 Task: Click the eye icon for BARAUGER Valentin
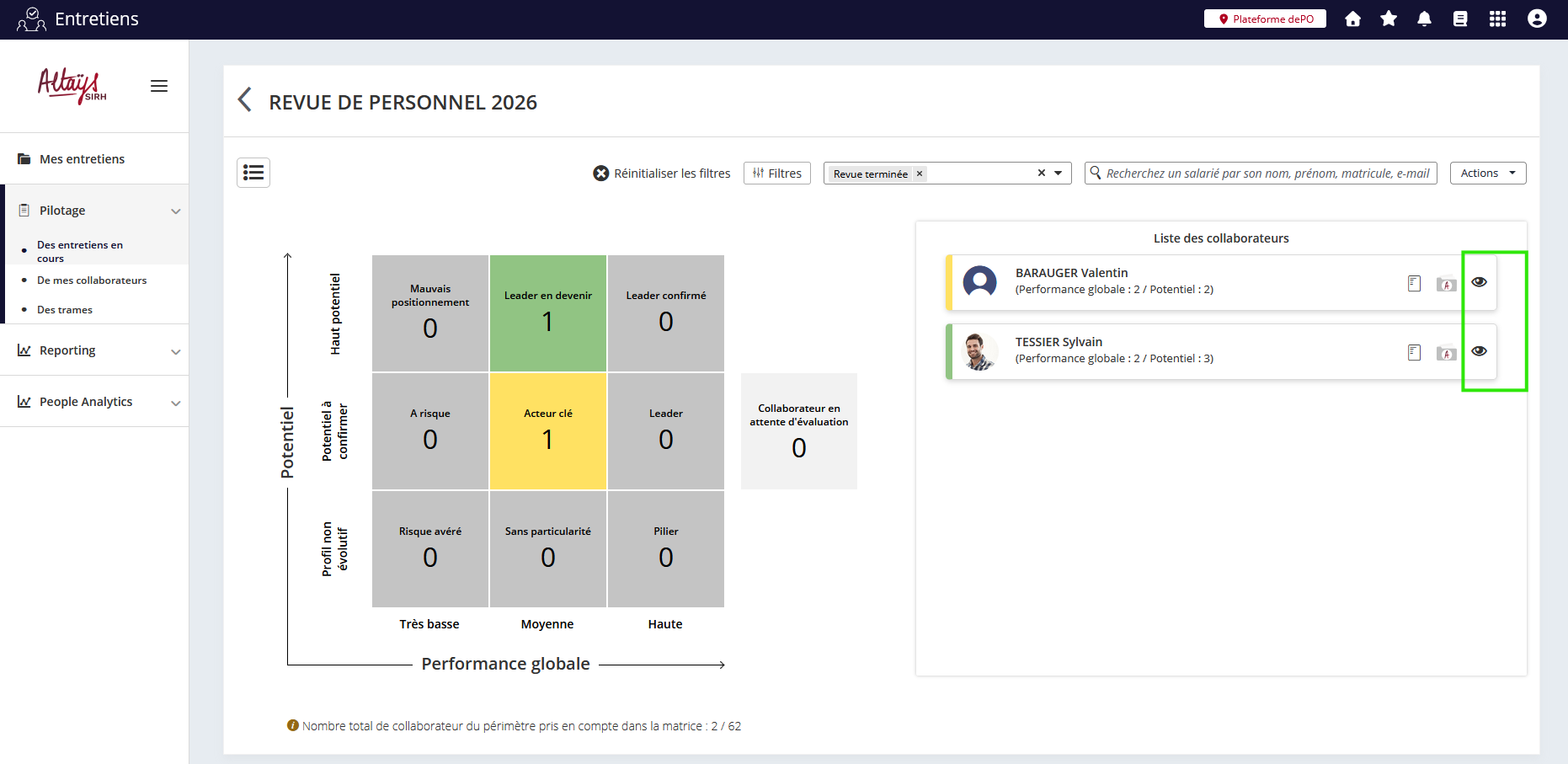1479,282
